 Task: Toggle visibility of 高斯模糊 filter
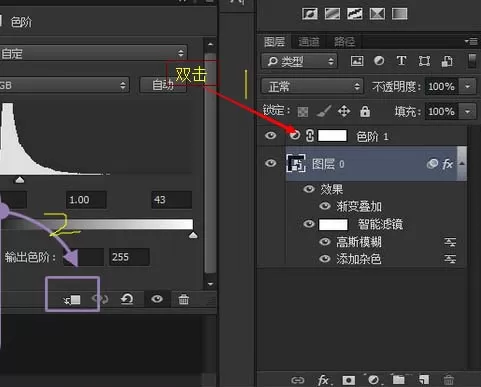coord(325,241)
